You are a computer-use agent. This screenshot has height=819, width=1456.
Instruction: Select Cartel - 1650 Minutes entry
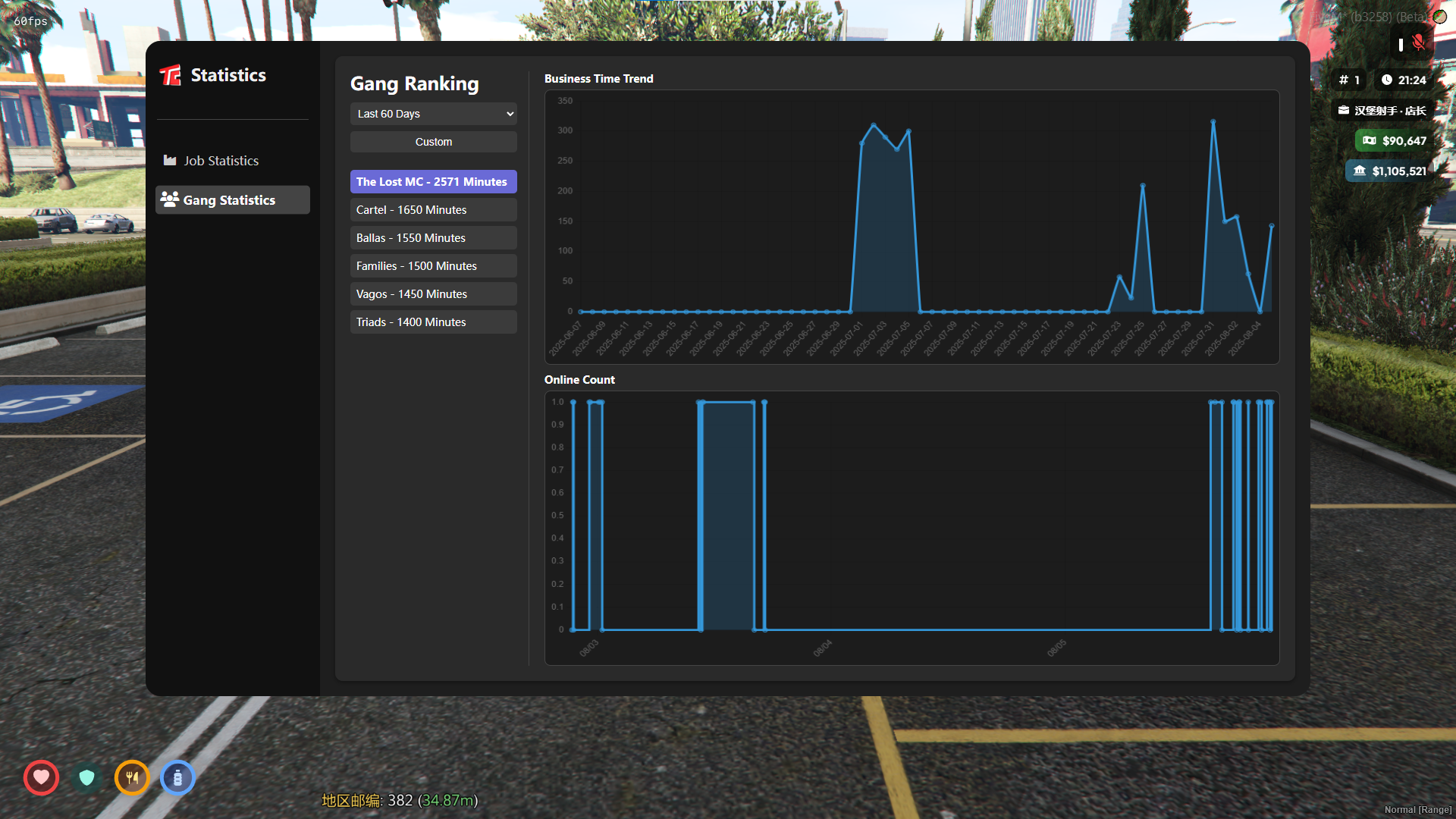tap(434, 210)
